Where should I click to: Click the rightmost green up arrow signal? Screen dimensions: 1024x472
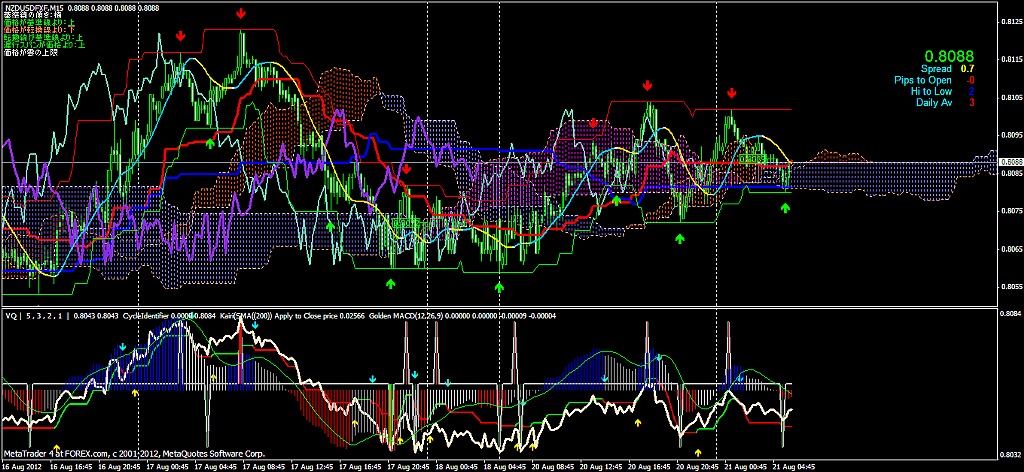tap(785, 207)
